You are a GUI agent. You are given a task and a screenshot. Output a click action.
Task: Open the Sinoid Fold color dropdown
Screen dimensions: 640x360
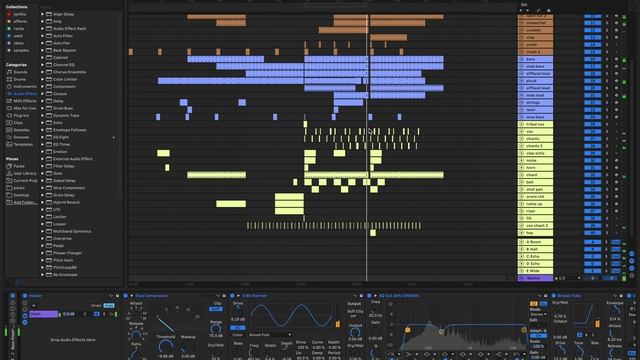point(270,335)
